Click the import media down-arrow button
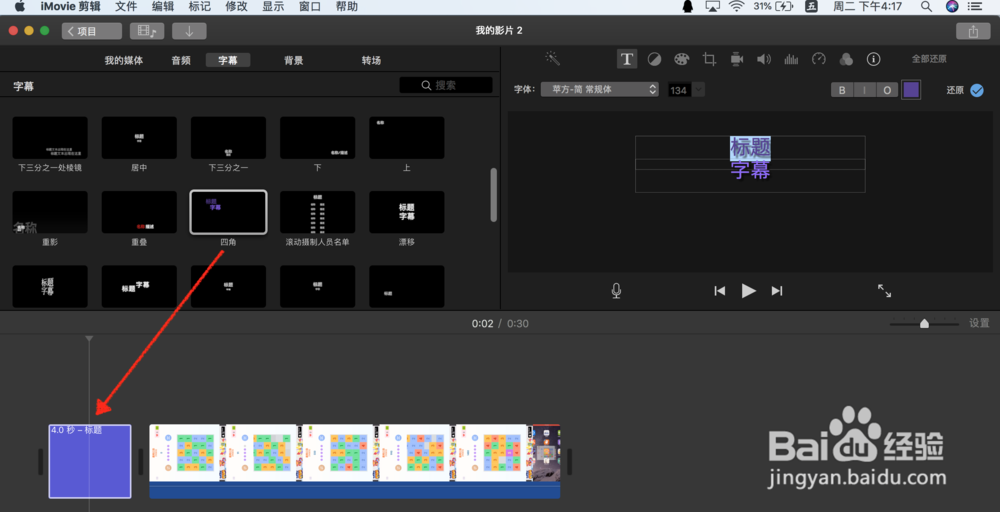1000x512 pixels. (189, 31)
